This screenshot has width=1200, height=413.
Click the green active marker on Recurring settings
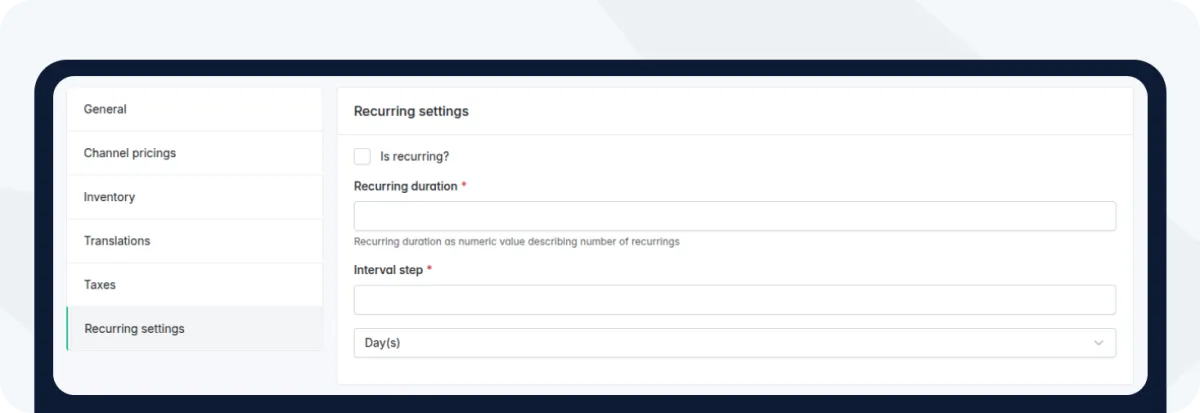[67, 329]
